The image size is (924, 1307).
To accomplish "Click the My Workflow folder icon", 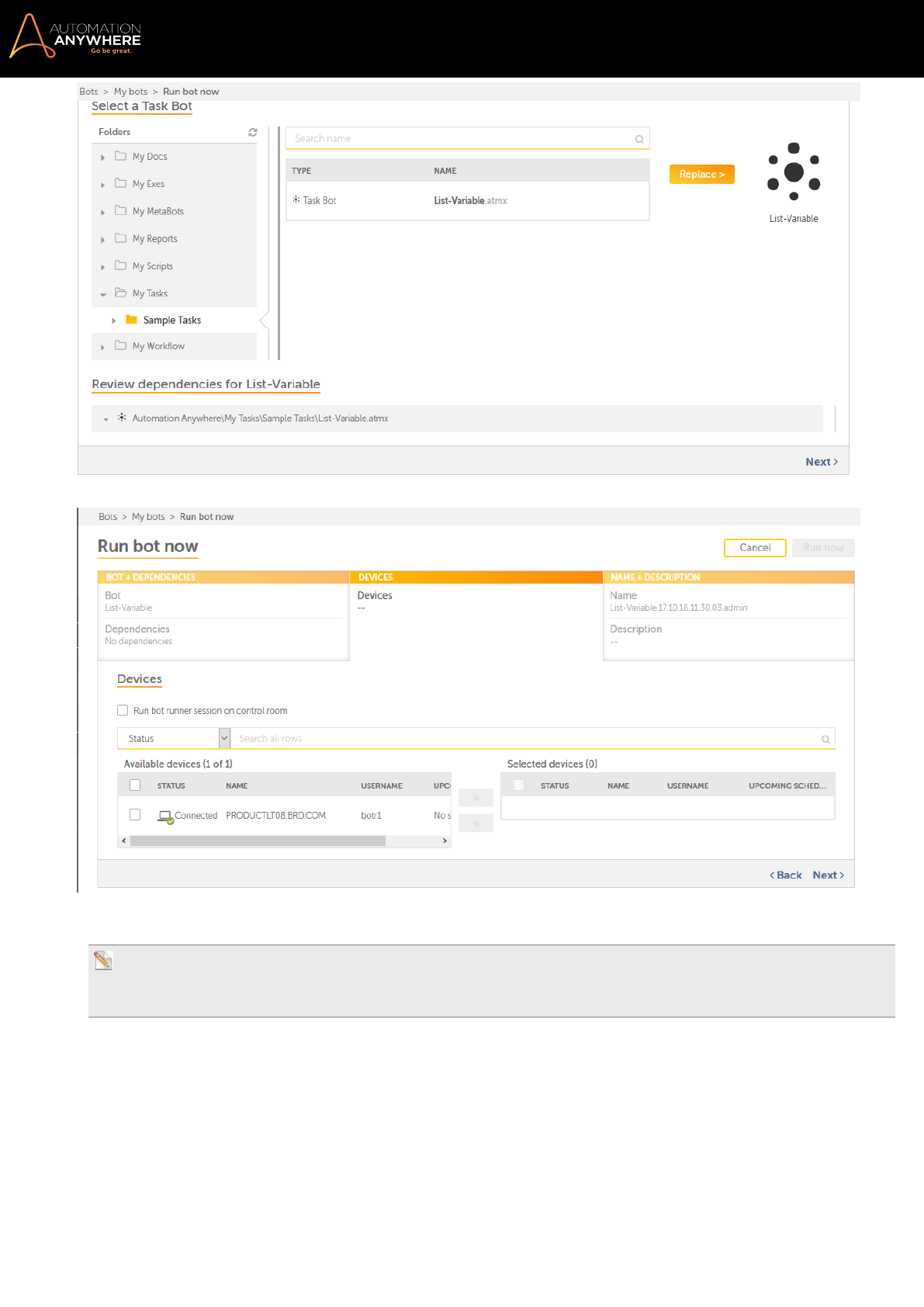I will pos(120,345).
